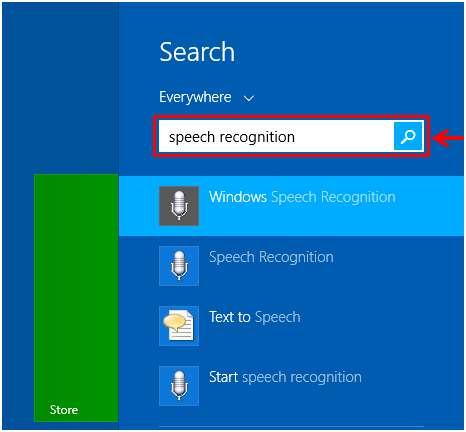This screenshot has height=432, width=466.
Task: Click the Search pane heading
Action: pos(197,52)
